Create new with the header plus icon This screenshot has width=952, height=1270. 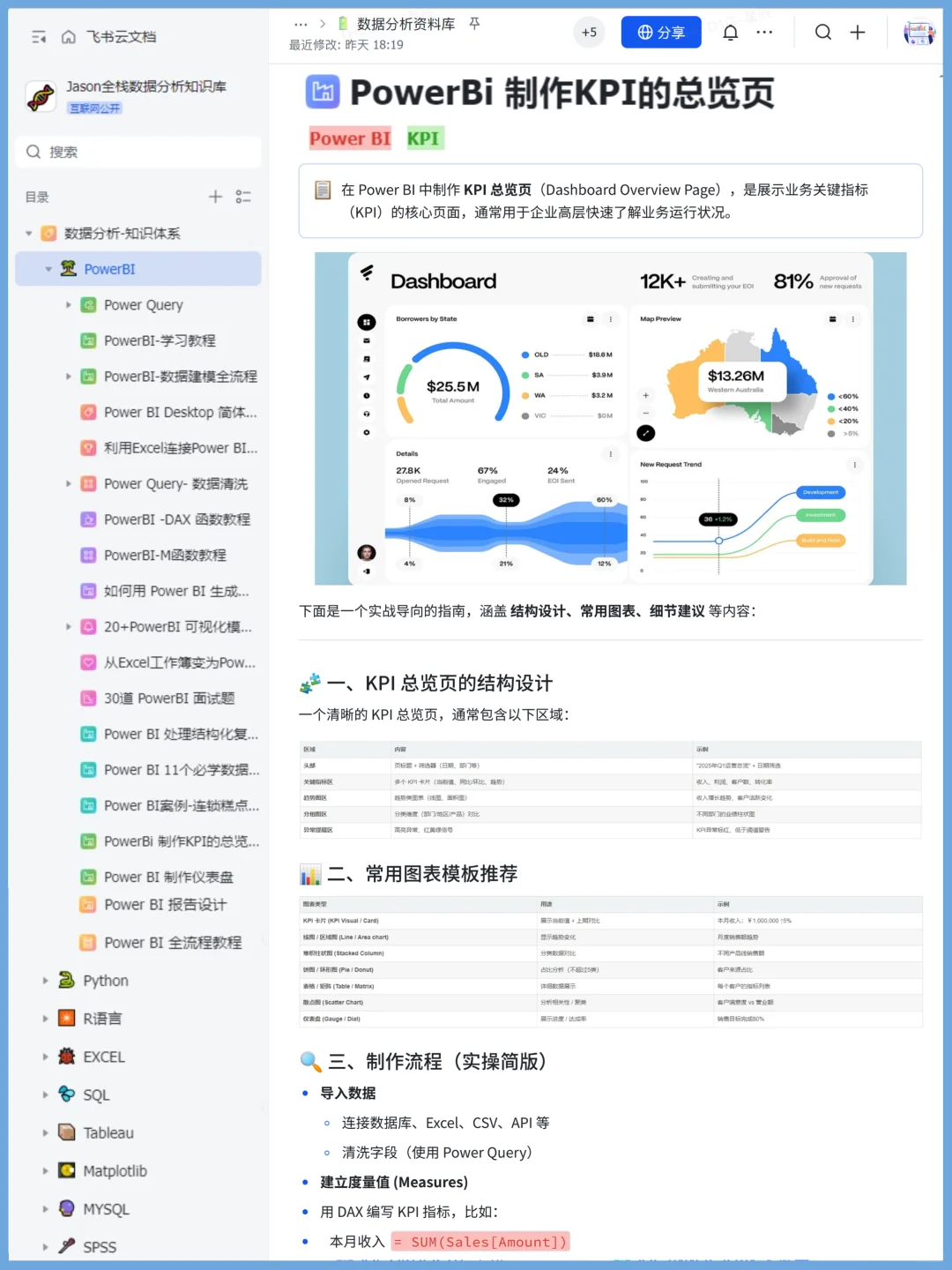[x=858, y=33]
